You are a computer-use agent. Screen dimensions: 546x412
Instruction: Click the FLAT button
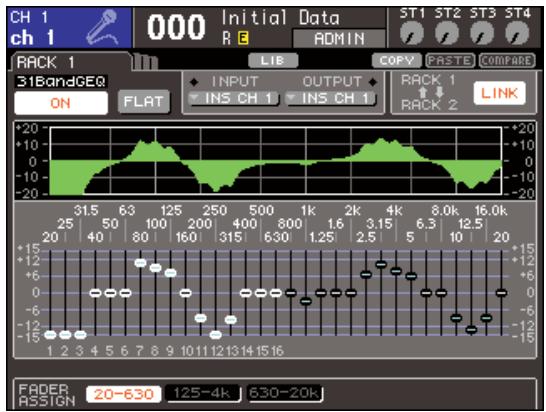click(144, 102)
